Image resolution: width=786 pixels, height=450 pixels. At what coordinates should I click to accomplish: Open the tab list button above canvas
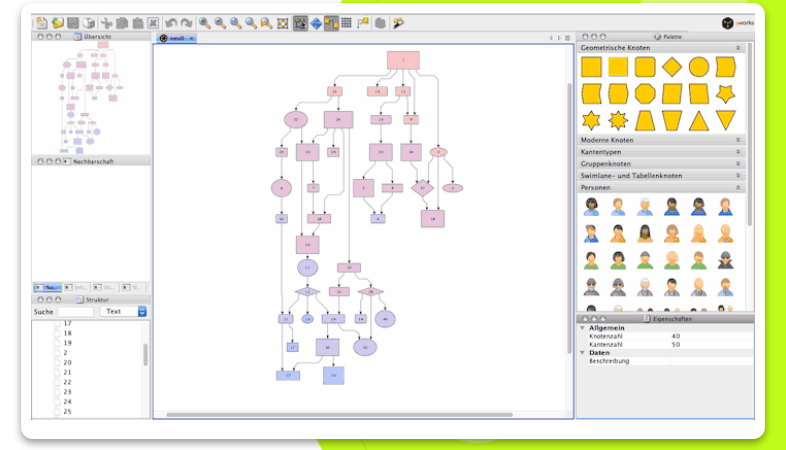(568, 38)
